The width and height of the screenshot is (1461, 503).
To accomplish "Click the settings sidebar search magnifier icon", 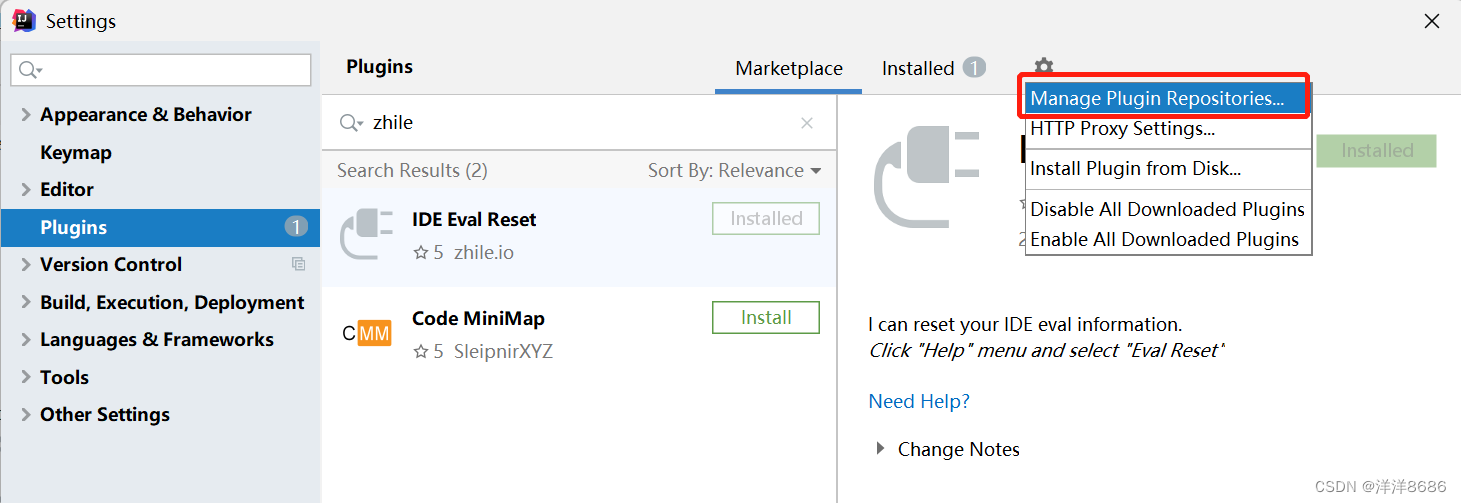I will (x=30, y=70).
